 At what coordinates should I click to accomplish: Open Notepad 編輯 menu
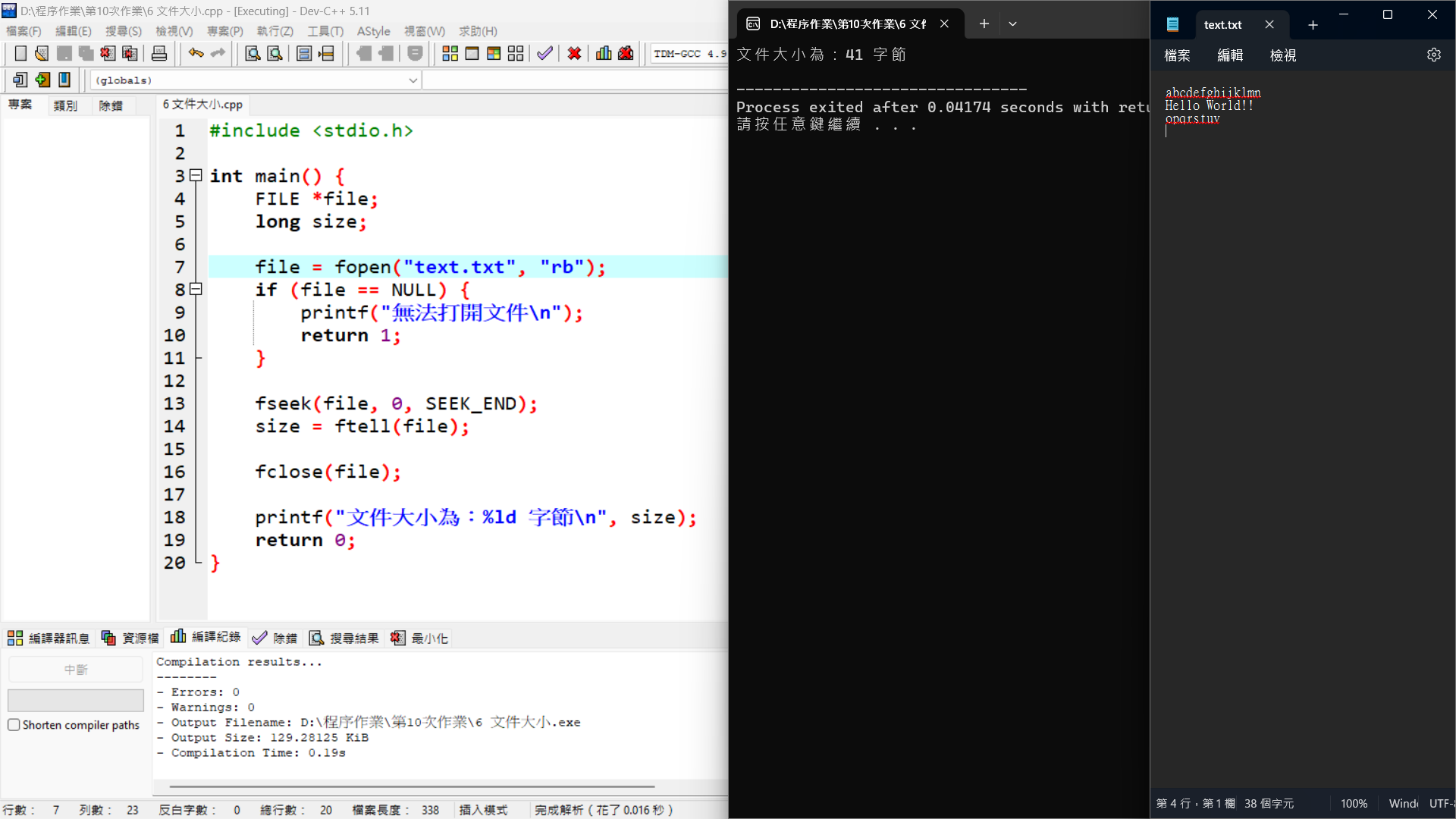pyautogui.click(x=1229, y=55)
